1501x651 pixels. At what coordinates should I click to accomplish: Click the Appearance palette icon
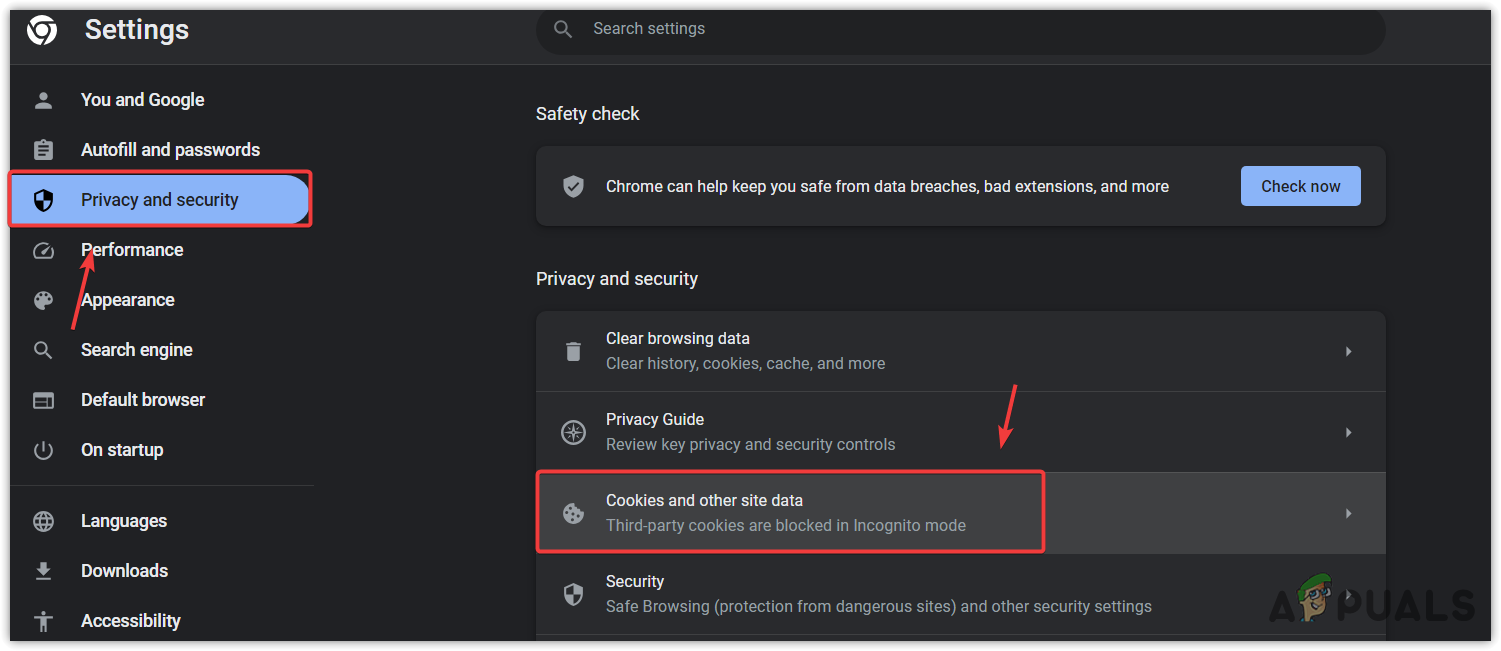tap(43, 300)
